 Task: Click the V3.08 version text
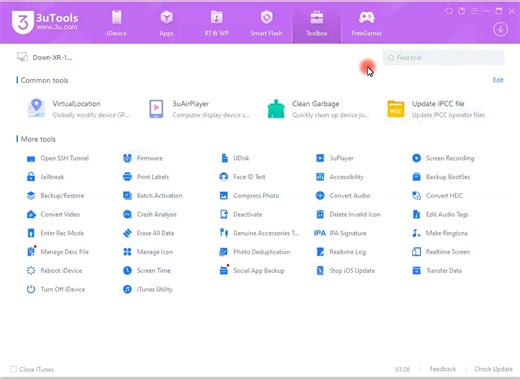pos(402,369)
